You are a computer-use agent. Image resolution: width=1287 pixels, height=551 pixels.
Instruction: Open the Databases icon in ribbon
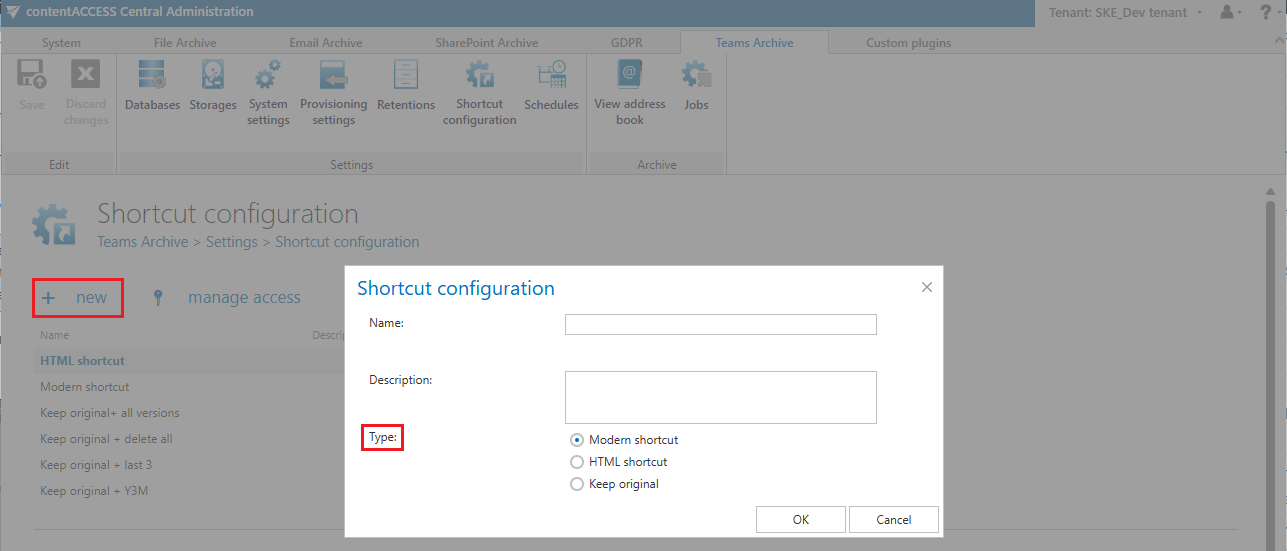coord(152,78)
